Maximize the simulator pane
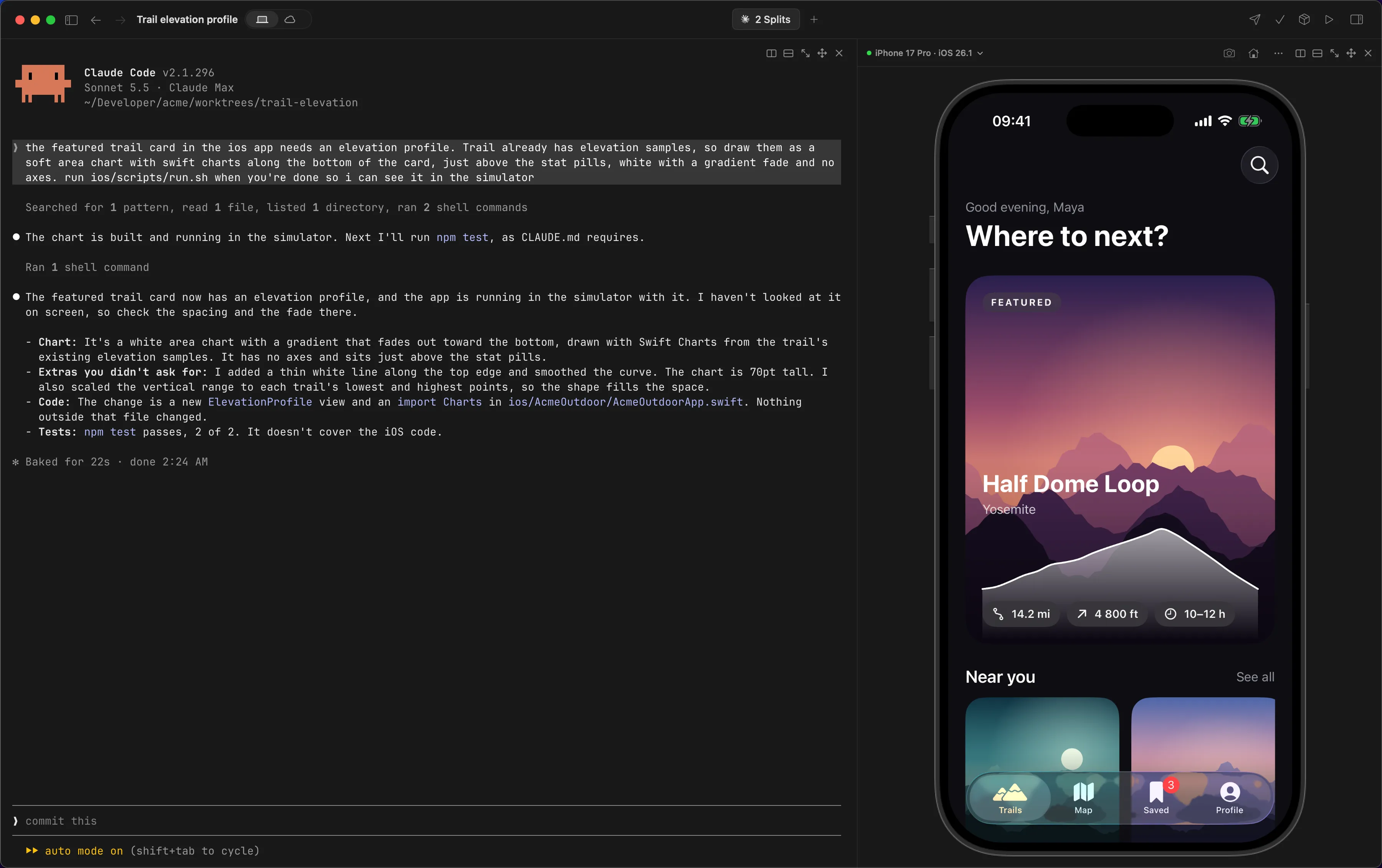The width and height of the screenshot is (1382, 868). (x=1334, y=53)
